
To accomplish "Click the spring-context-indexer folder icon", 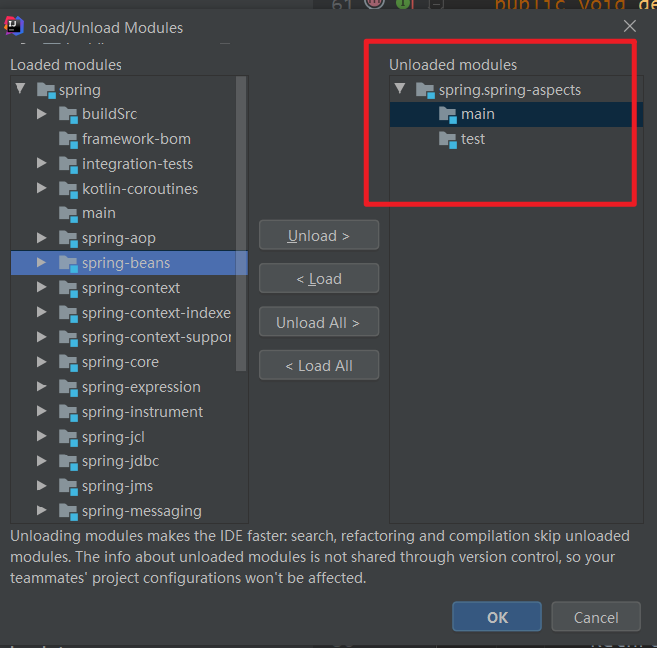I will (x=68, y=314).
